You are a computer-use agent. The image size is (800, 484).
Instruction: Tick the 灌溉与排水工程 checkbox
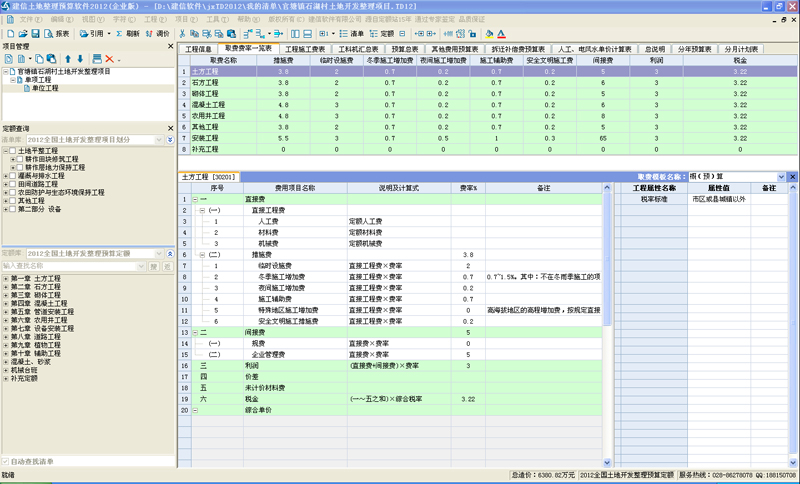(x=13, y=175)
